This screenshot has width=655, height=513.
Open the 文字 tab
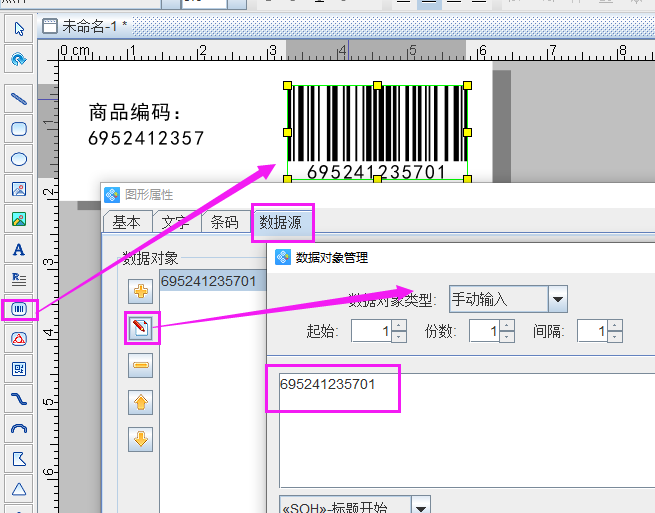pyautogui.click(x=175, y=222)
